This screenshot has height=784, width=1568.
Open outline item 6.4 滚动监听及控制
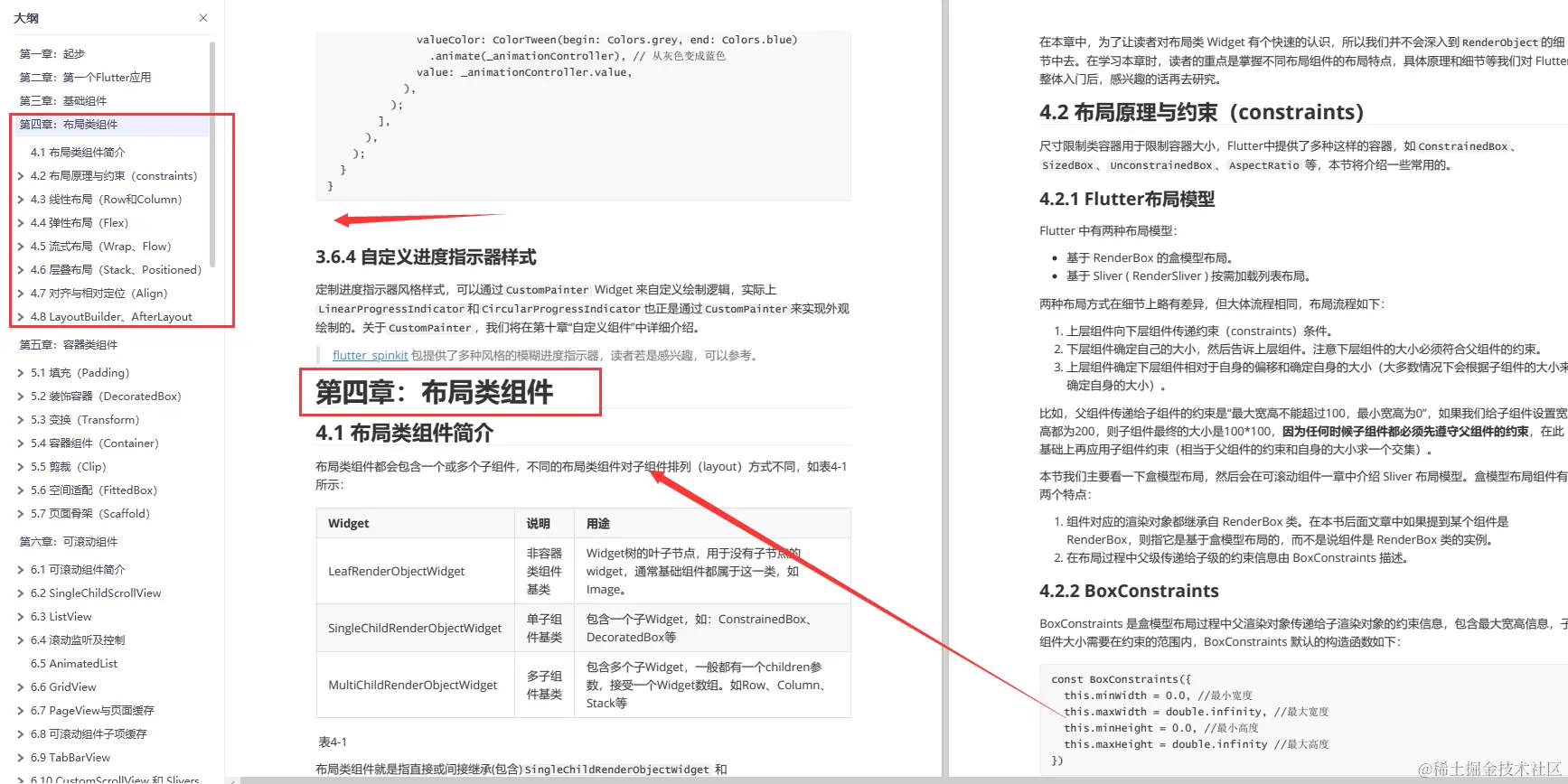click(78, 639)
